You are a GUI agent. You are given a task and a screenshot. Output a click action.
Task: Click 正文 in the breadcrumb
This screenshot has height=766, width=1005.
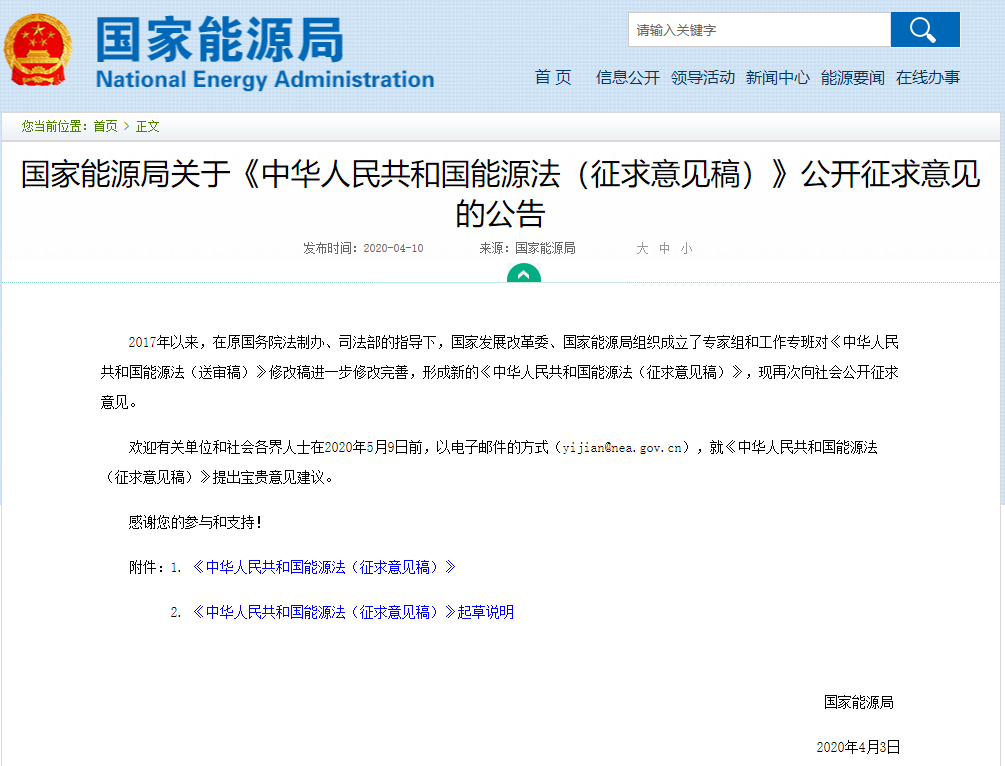click(147, 126)
